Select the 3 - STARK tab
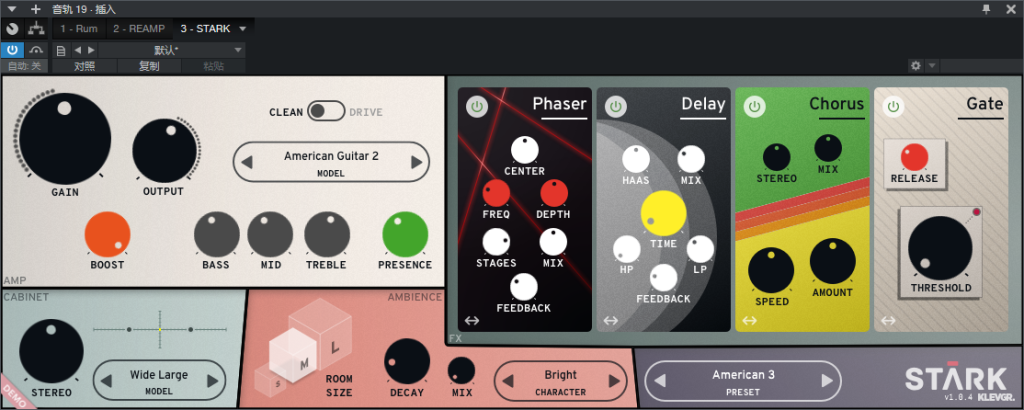 [205, 29]
